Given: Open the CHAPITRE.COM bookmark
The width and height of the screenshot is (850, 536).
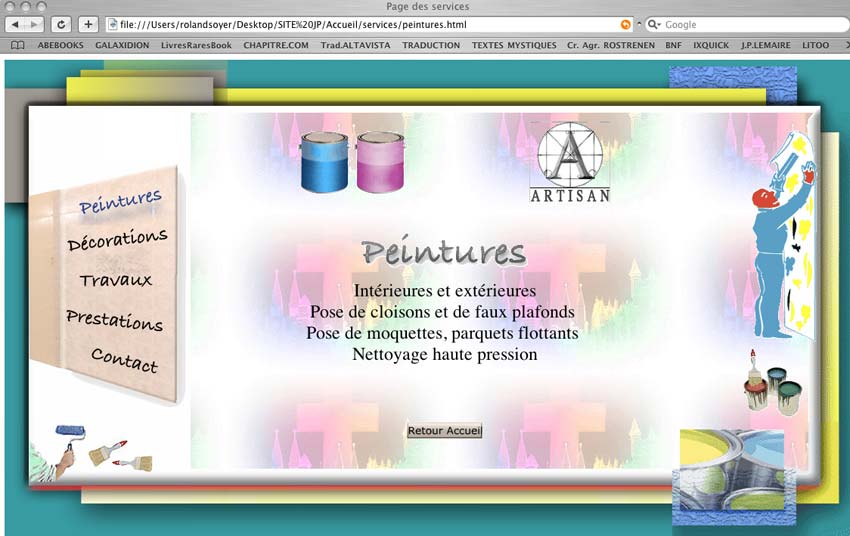Looking at the screenshot, I should click(276, 46).
